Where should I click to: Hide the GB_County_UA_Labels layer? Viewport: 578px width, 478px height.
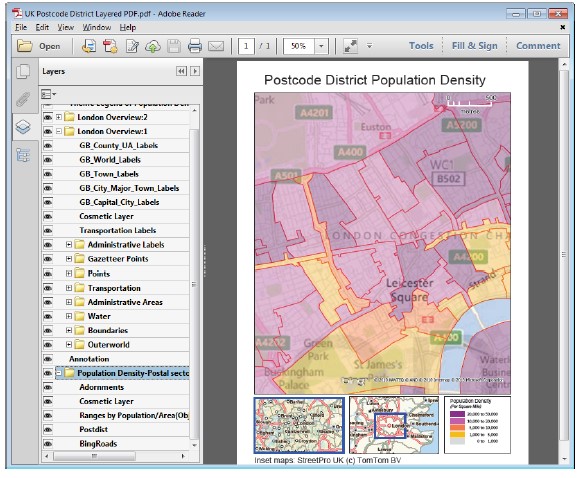pyautogui.click(x=48, y=145)
